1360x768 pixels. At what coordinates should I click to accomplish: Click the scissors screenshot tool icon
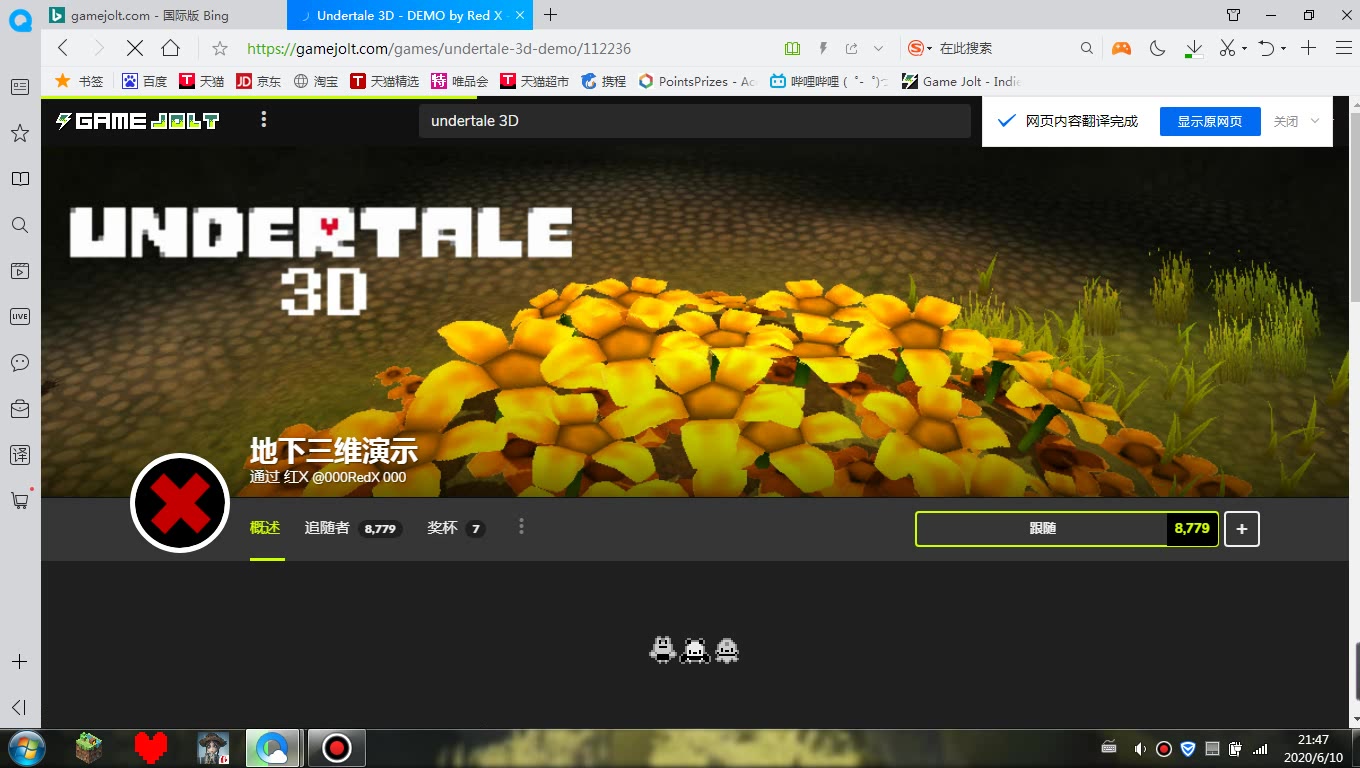click(x=1227, y=48)
